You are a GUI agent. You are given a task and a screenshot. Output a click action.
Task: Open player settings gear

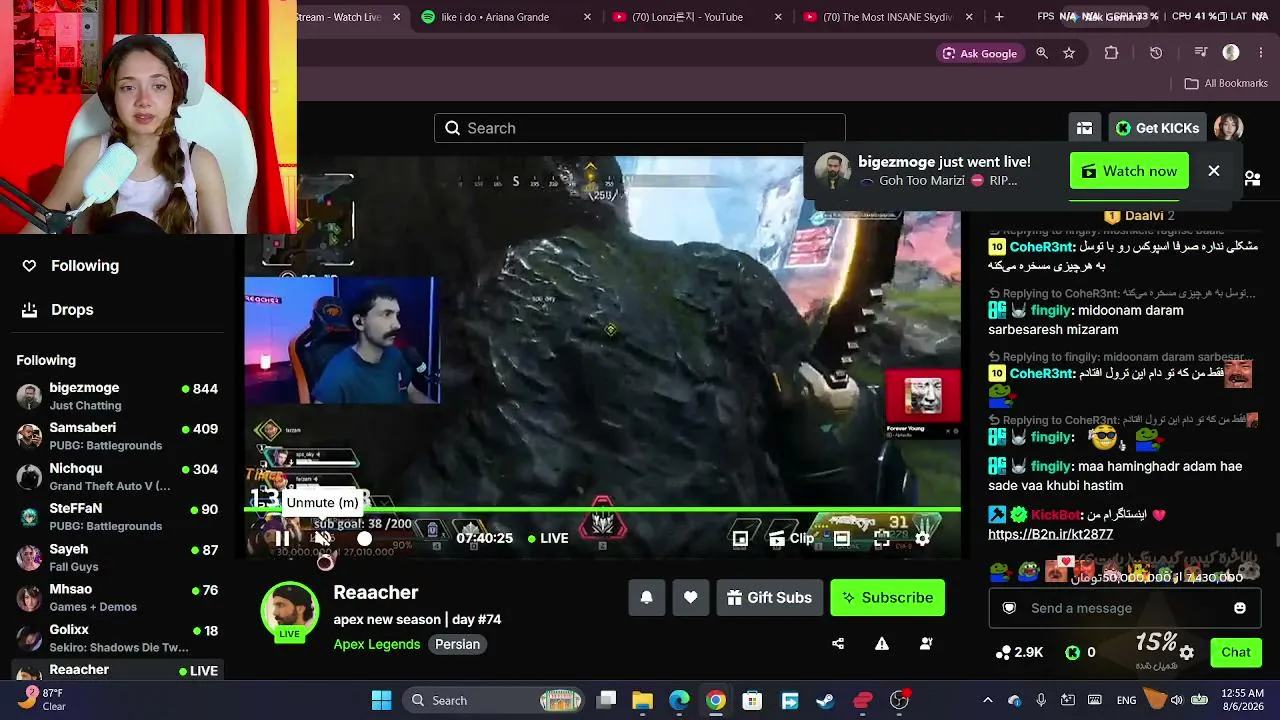coord(922,538)
